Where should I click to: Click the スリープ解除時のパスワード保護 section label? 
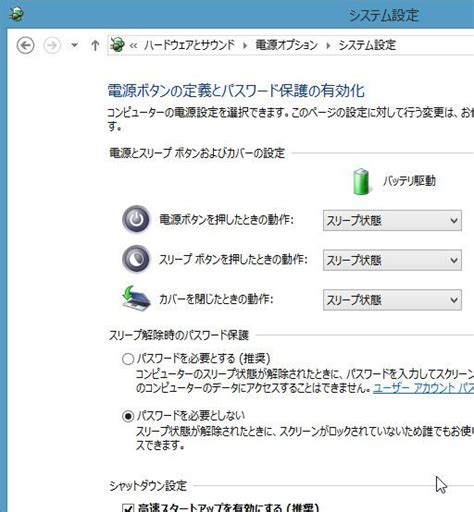[x=179, y=335]
